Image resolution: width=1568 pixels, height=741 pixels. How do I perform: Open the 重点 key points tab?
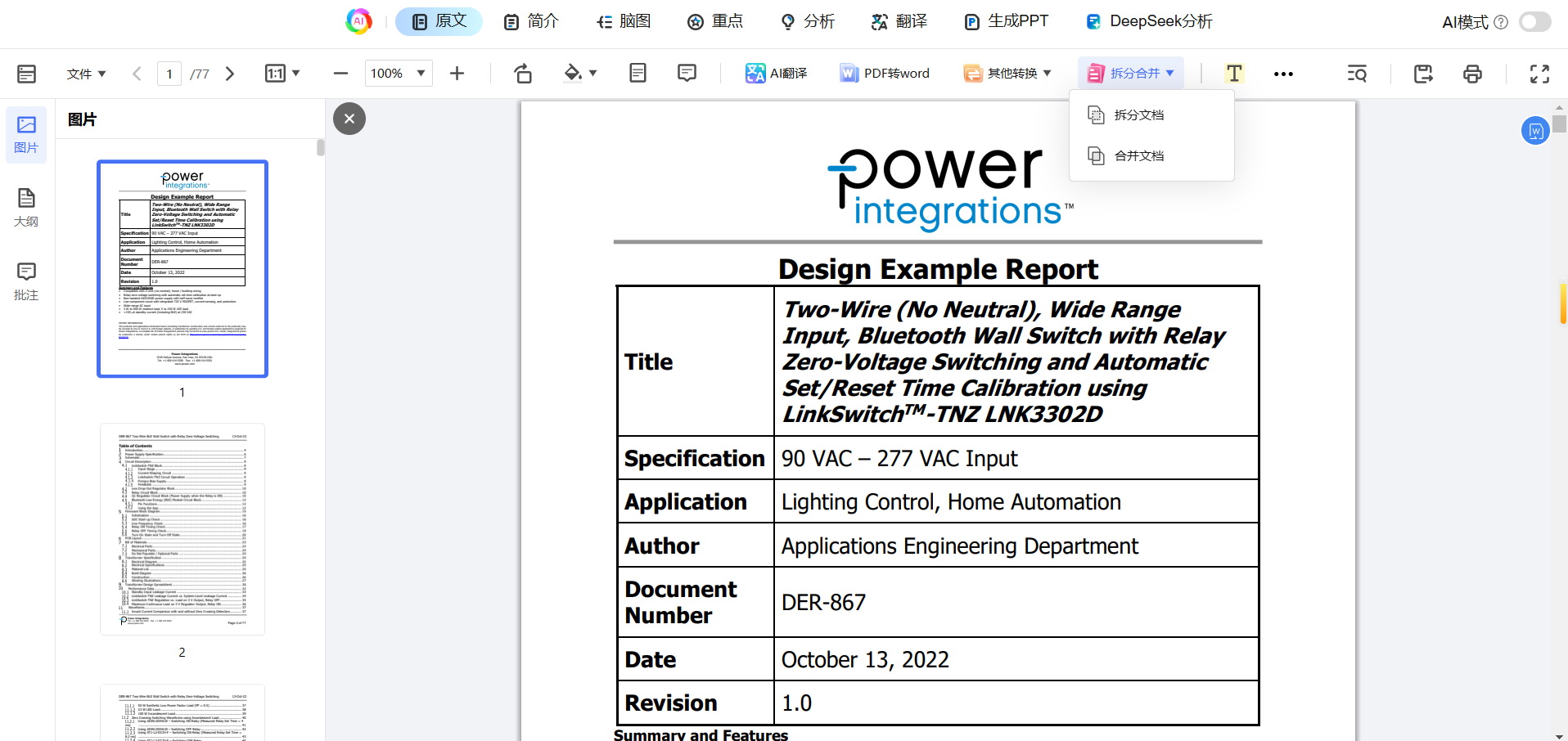pos(715,21)
